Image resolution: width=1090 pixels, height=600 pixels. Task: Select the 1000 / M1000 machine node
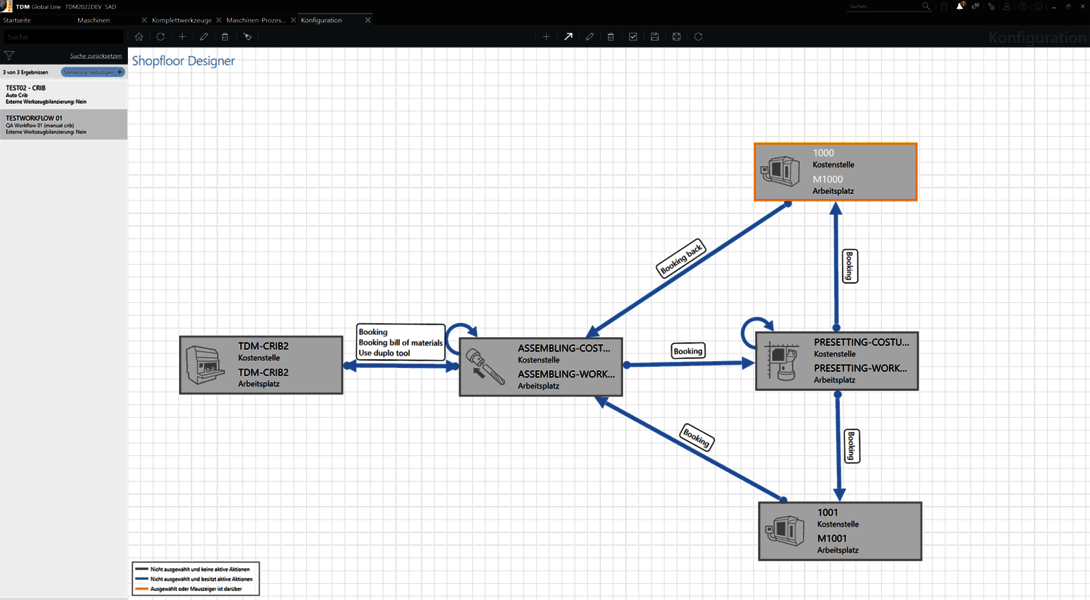836,172
